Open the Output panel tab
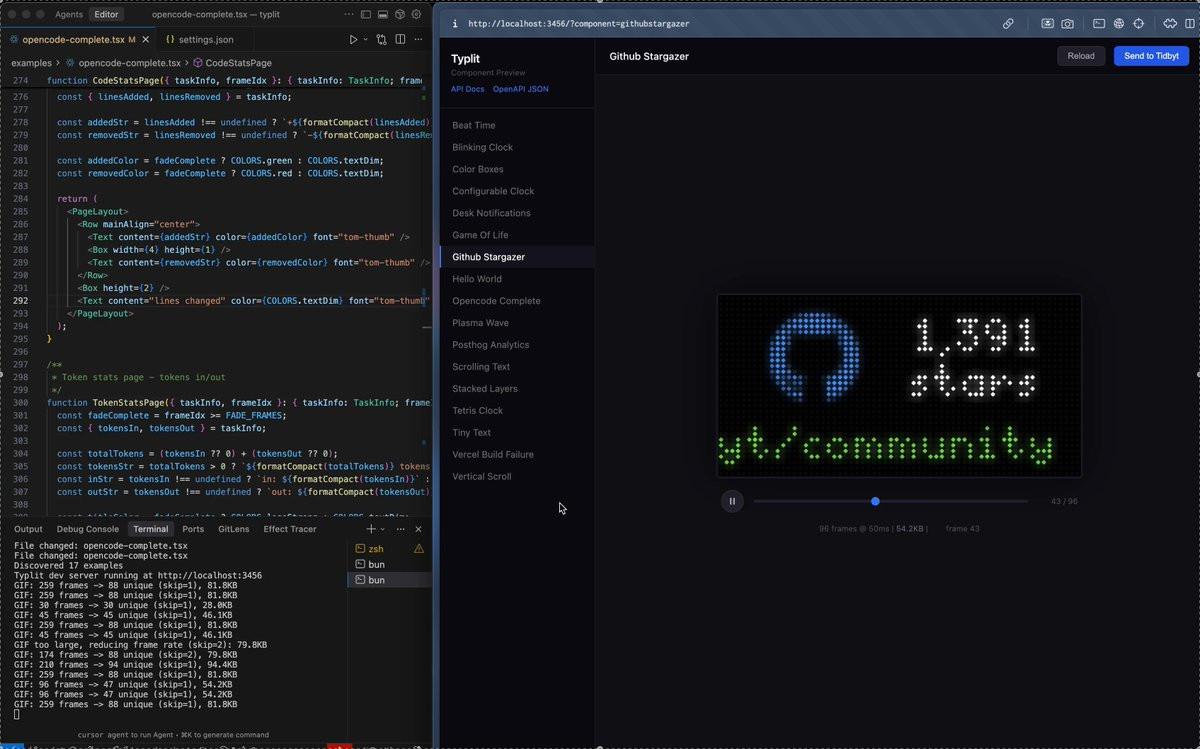Image resolution: width=1200 pixels, height=749 pixels. coord(28,529)
